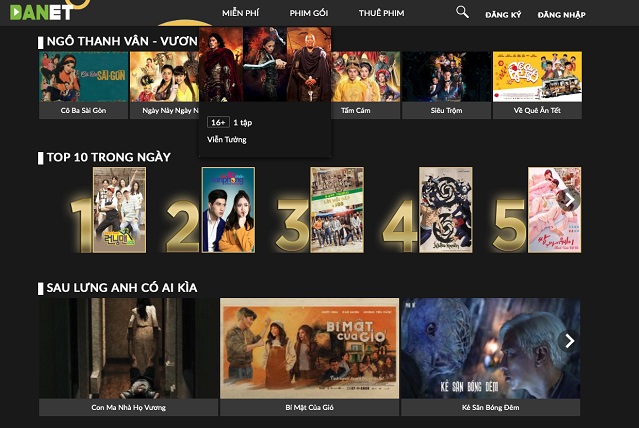
Task: Choose the Về Quê Ăn Tết thumbnail
Action: pos(537,77)
